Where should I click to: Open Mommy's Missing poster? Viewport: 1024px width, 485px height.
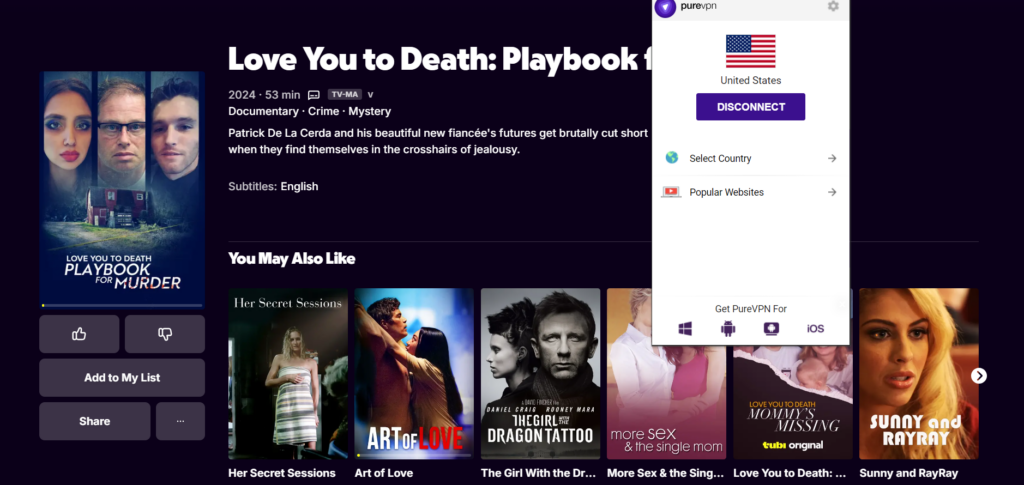coord(793,401)
